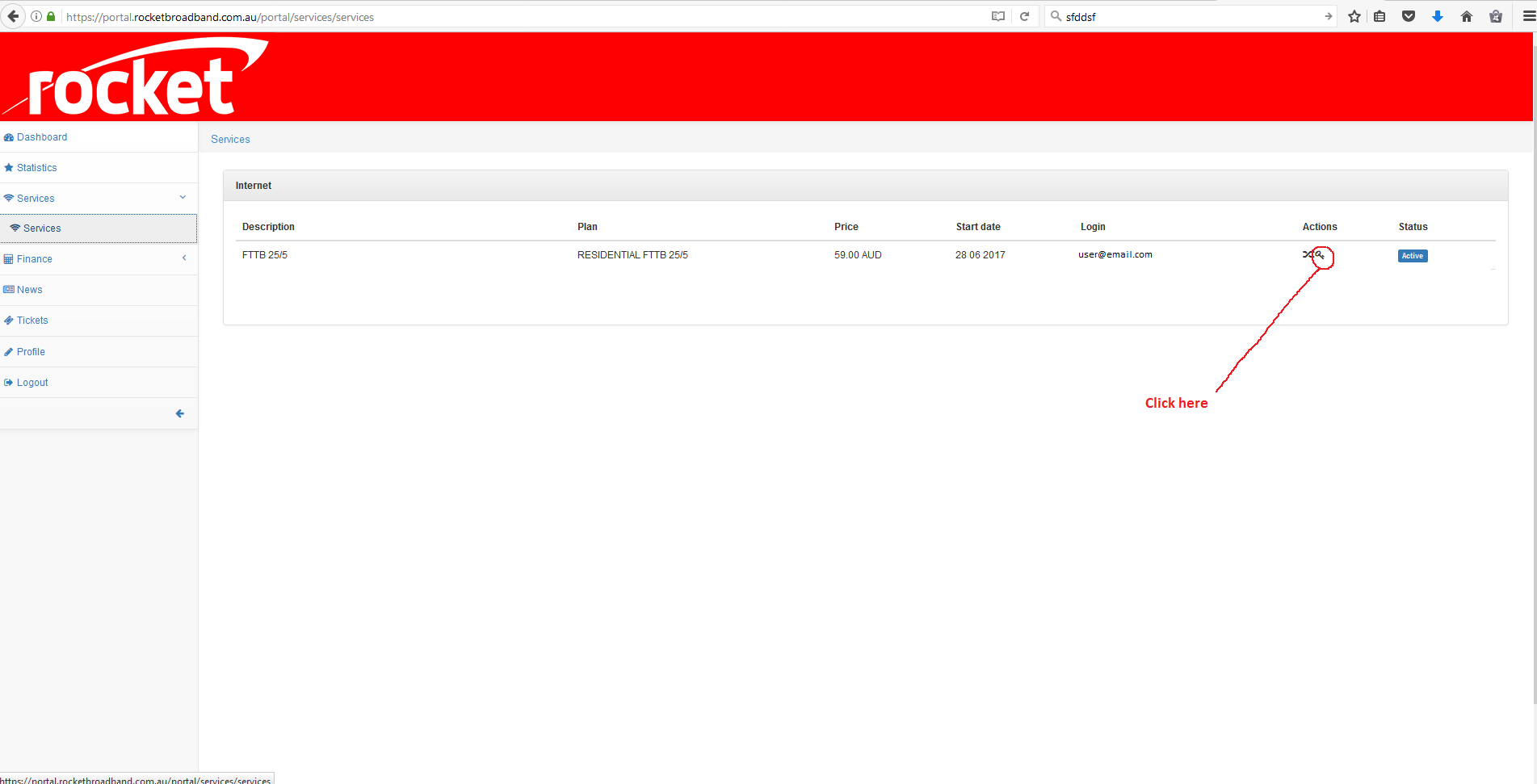Collapse the Services menu chevron

pyautogui.click(x=183, y=198)
